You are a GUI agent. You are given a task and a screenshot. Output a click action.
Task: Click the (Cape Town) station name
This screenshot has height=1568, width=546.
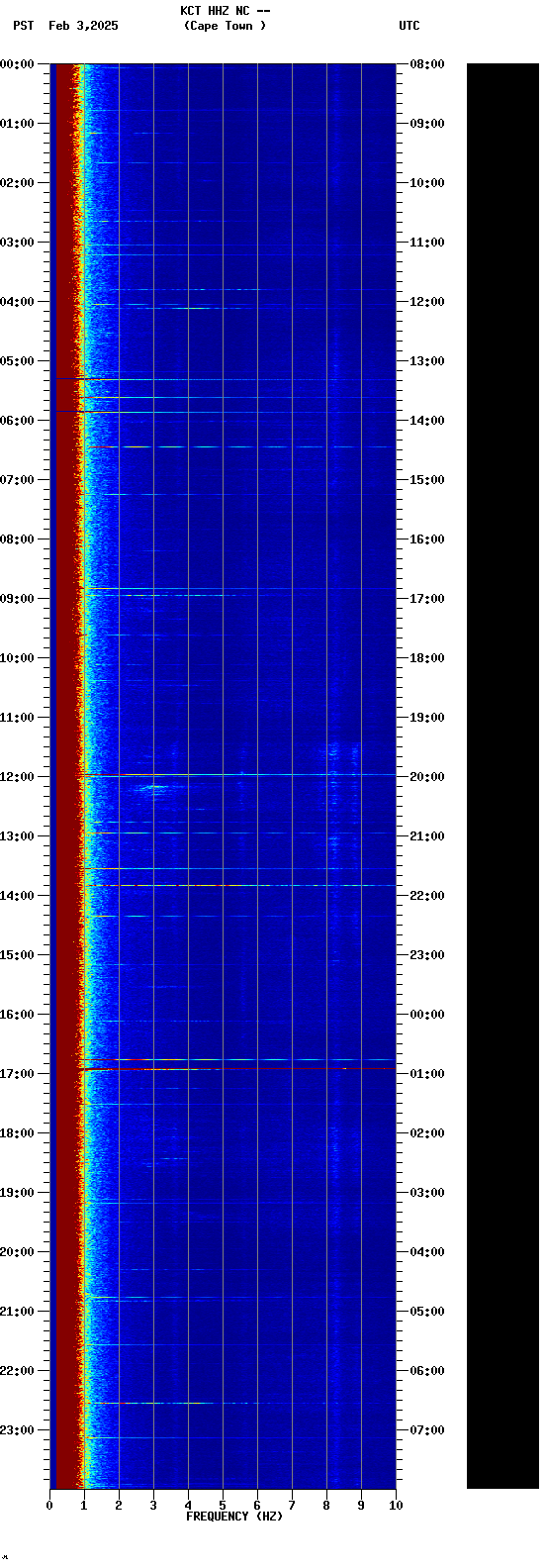[225, 26]
